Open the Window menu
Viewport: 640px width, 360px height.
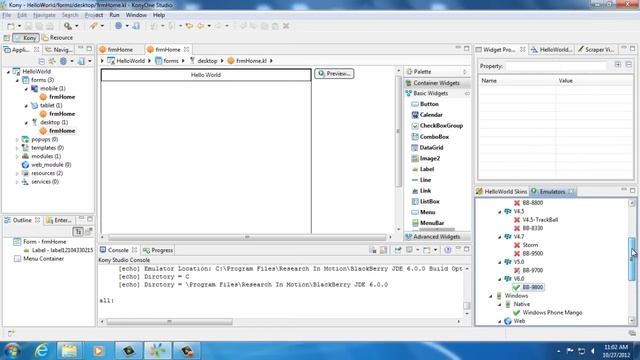[136, 15]
